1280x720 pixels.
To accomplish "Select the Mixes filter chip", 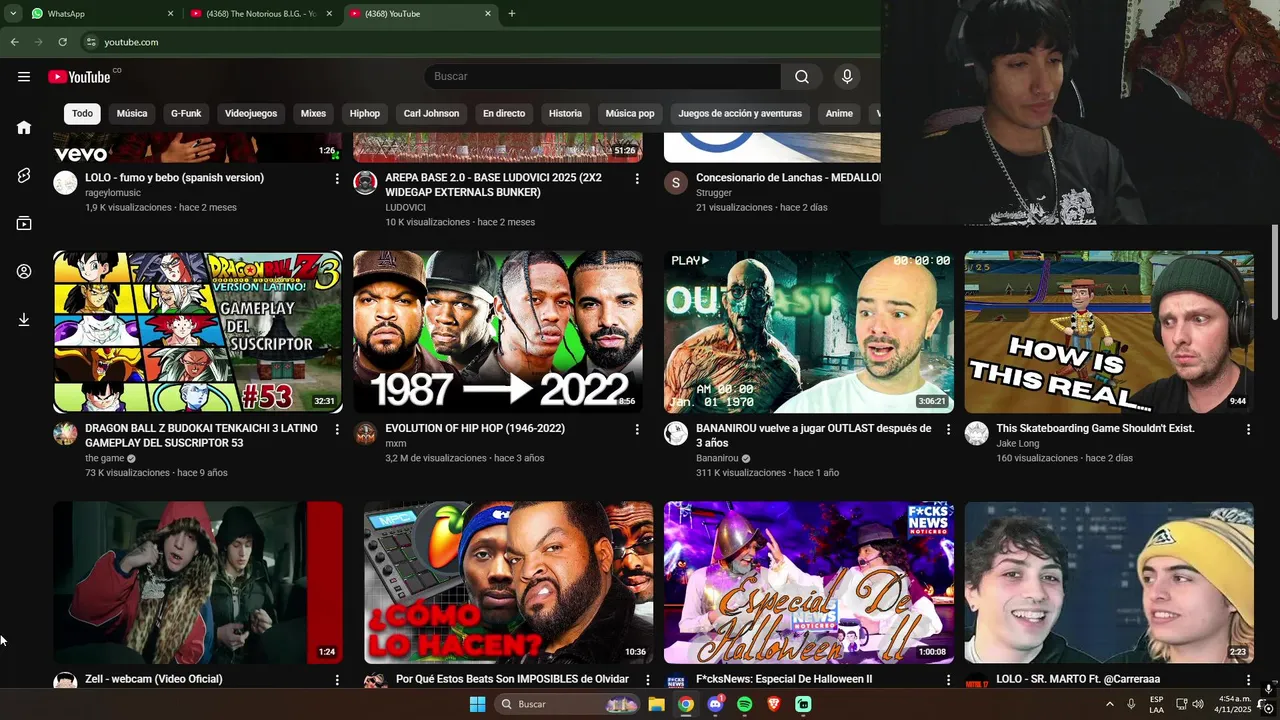I will (x=313, y=114).
